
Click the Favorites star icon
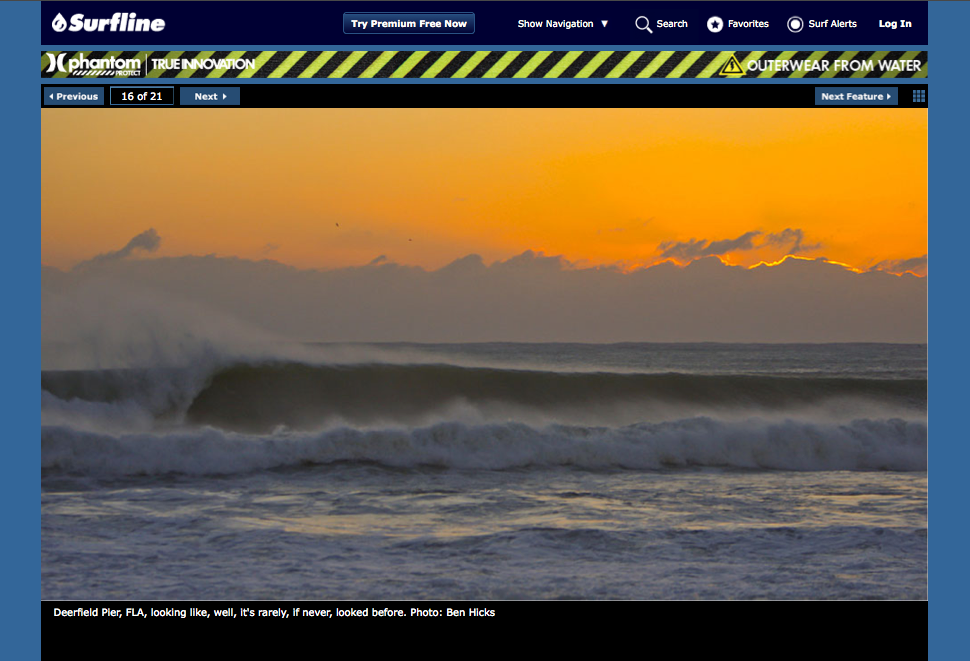pyautogui.click(x=715, y=24)
